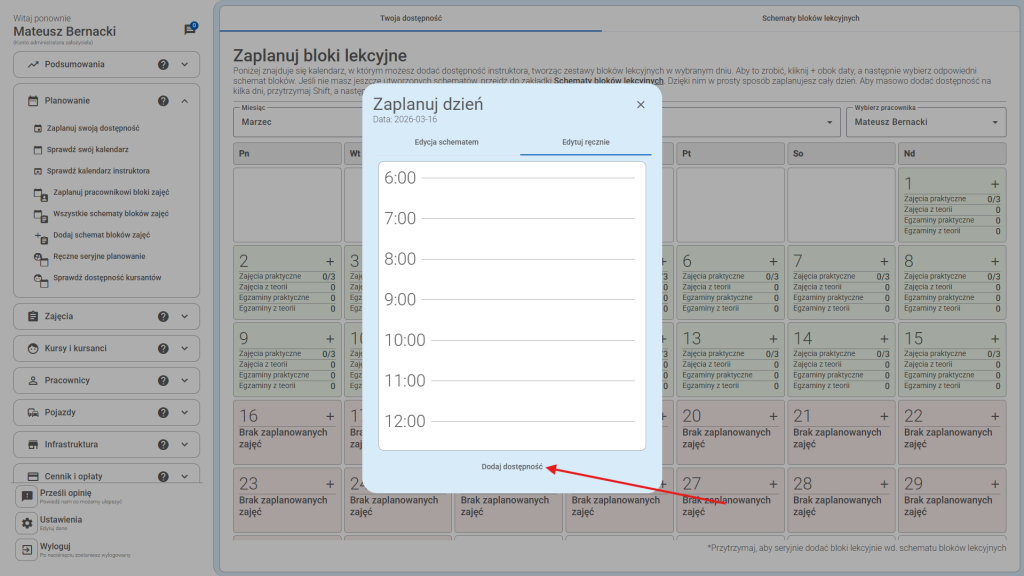Switch to Edycja schematem tab
The width and height of the screenshot is (1024, 576).
tap(446, 142)
